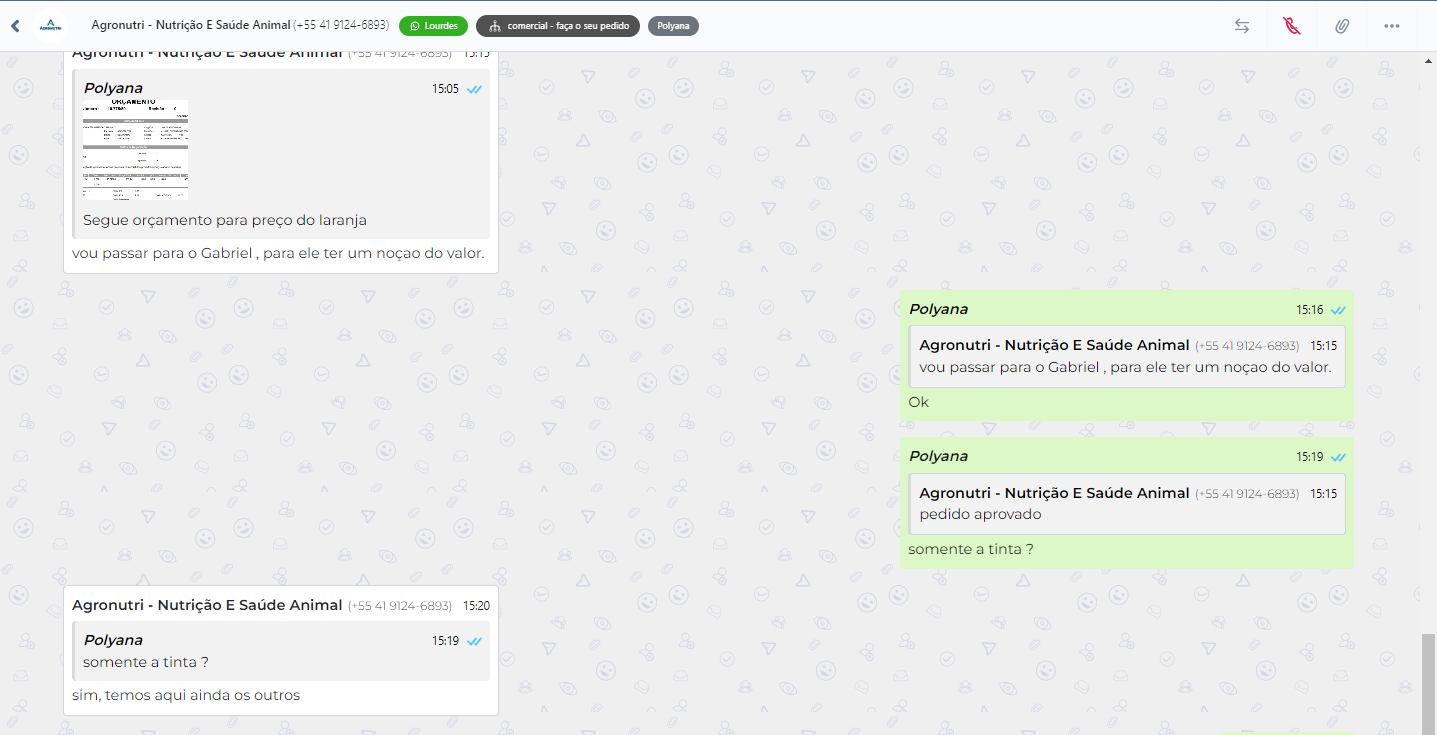
Task: Click the 'comercial - faça o seu pedido' tag
Action: (558, 26)
